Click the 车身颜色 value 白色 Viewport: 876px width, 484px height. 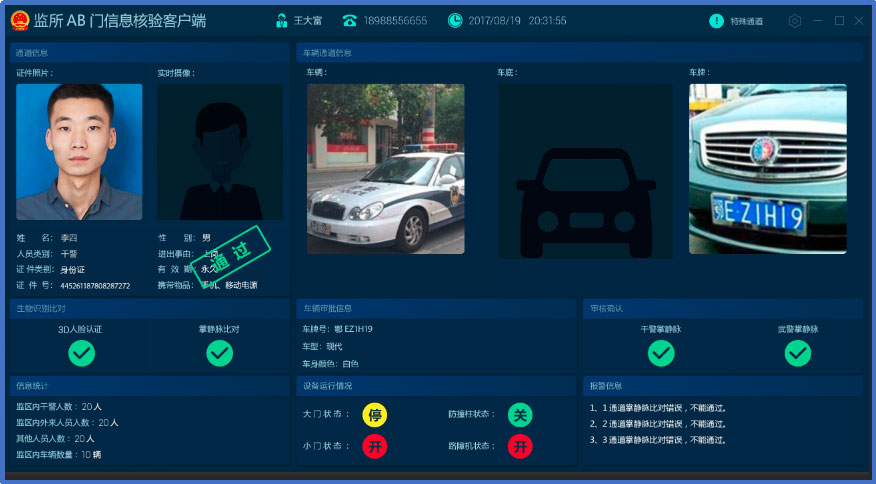[x=350, y=364]
